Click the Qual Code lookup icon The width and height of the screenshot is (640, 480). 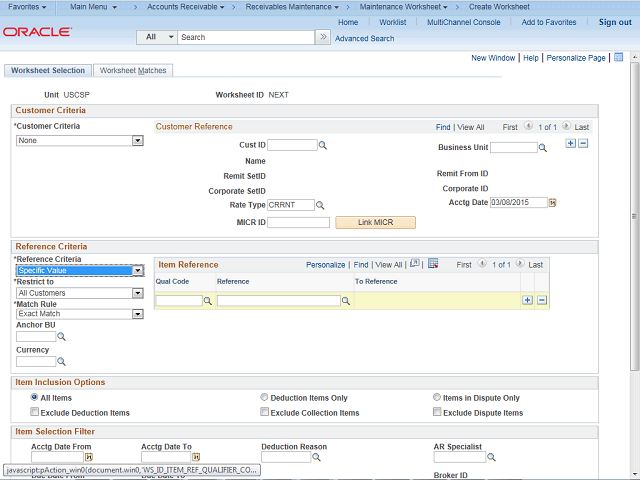point(208,301)
